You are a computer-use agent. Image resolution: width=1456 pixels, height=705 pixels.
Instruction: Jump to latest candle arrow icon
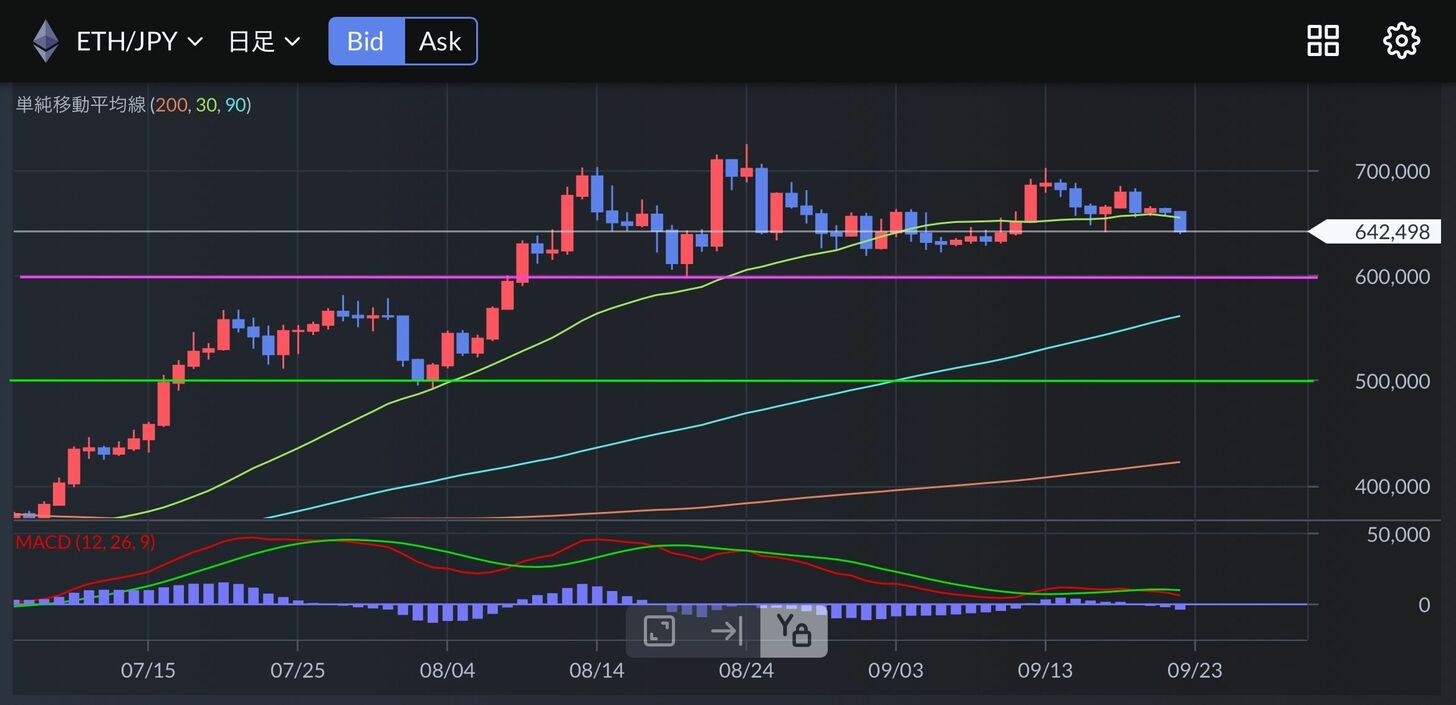pos(726,631)
